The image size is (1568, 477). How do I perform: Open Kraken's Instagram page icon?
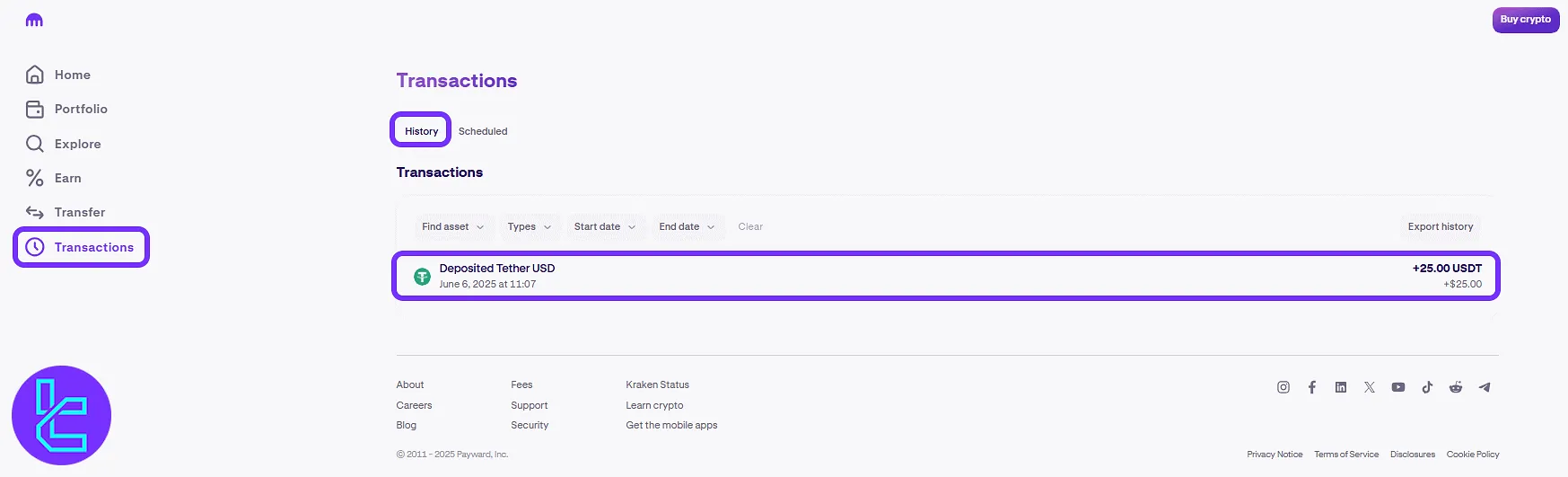point(1283,387)
